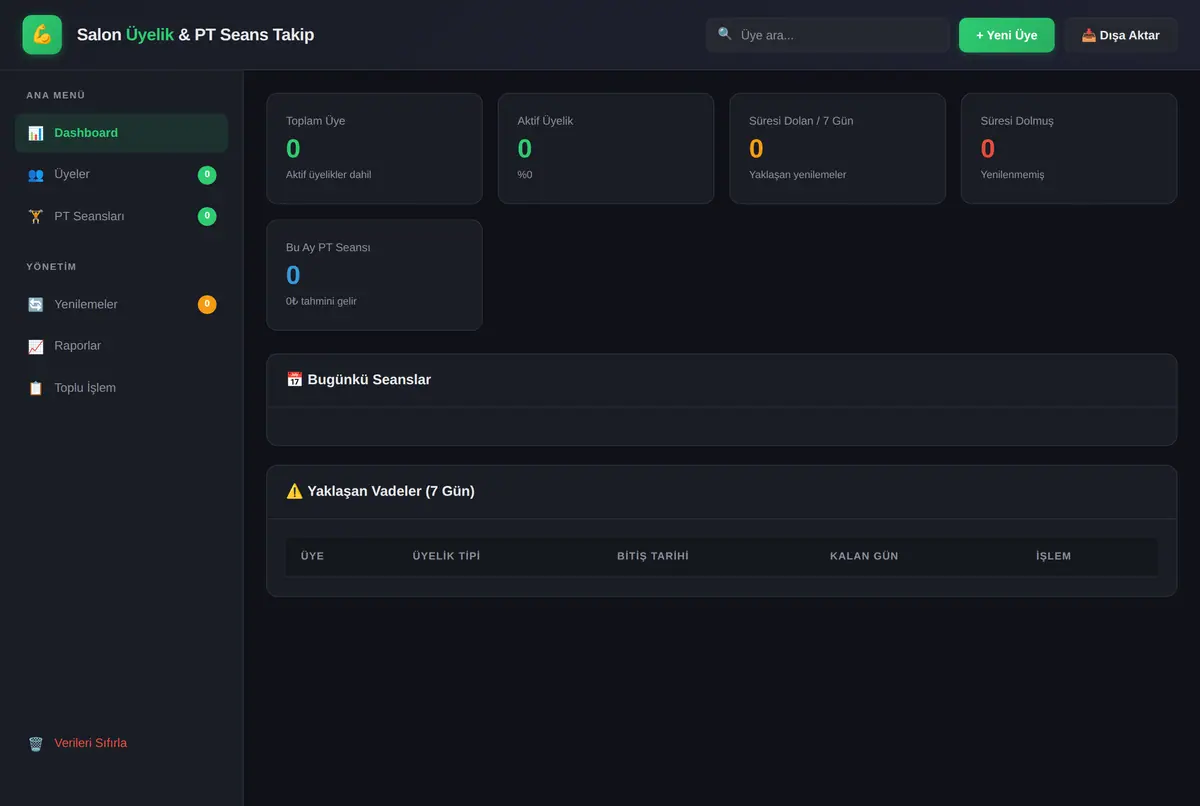Click the Toplu İşlem clipboard icon
The width and height of the screenshot is (1200, 806).
(x=36, y=388)
